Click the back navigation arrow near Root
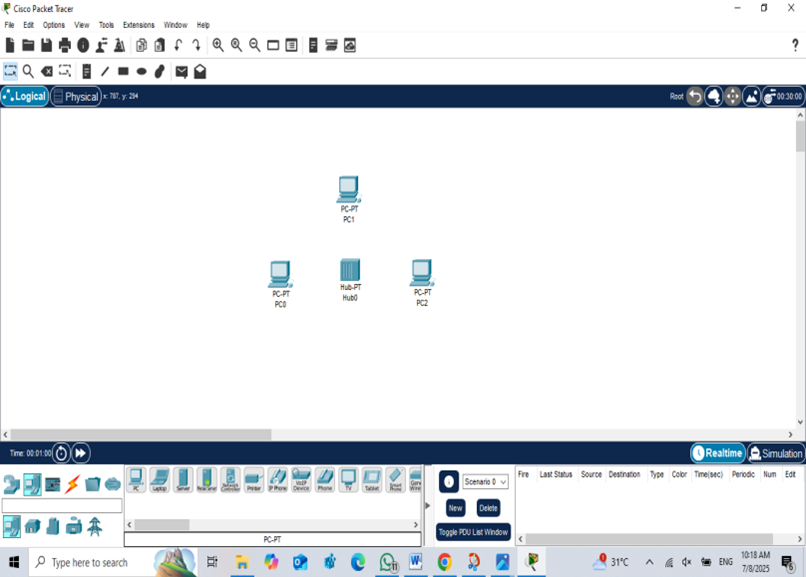Image resolution: width=806 pixels, height=577 pixels. point(695,96)
